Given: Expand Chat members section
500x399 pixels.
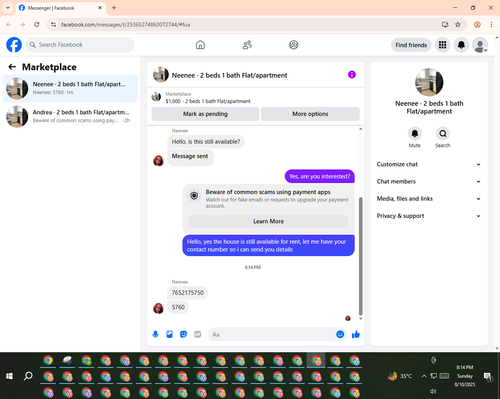Looking at the screenshot, I should pyautogui.click(x=429, y=182).
